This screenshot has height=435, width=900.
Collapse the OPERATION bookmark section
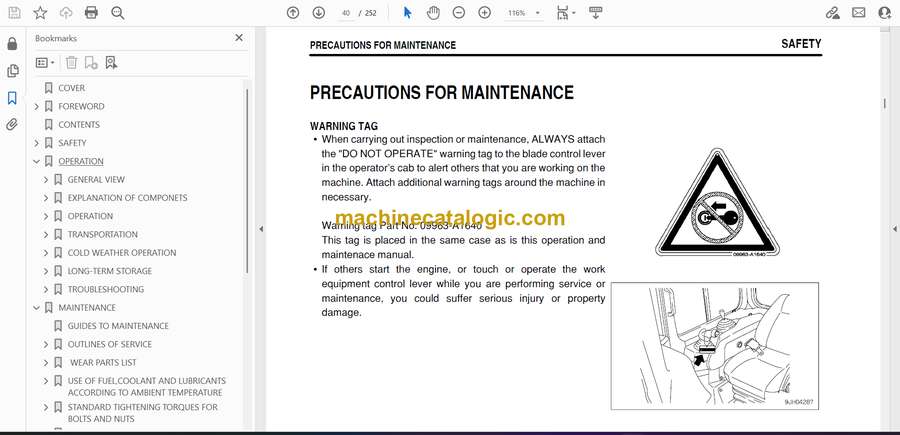coord(37,162)
